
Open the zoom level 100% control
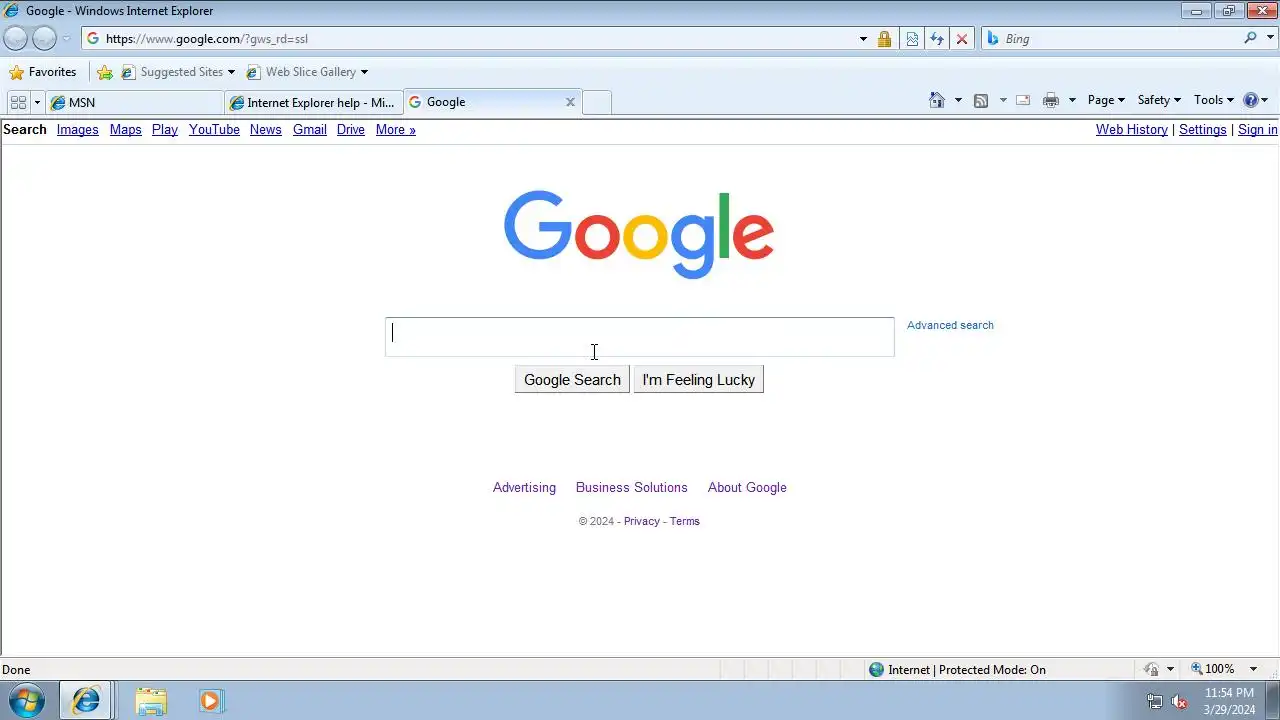pyautogui.click(x=1224, y=669)
